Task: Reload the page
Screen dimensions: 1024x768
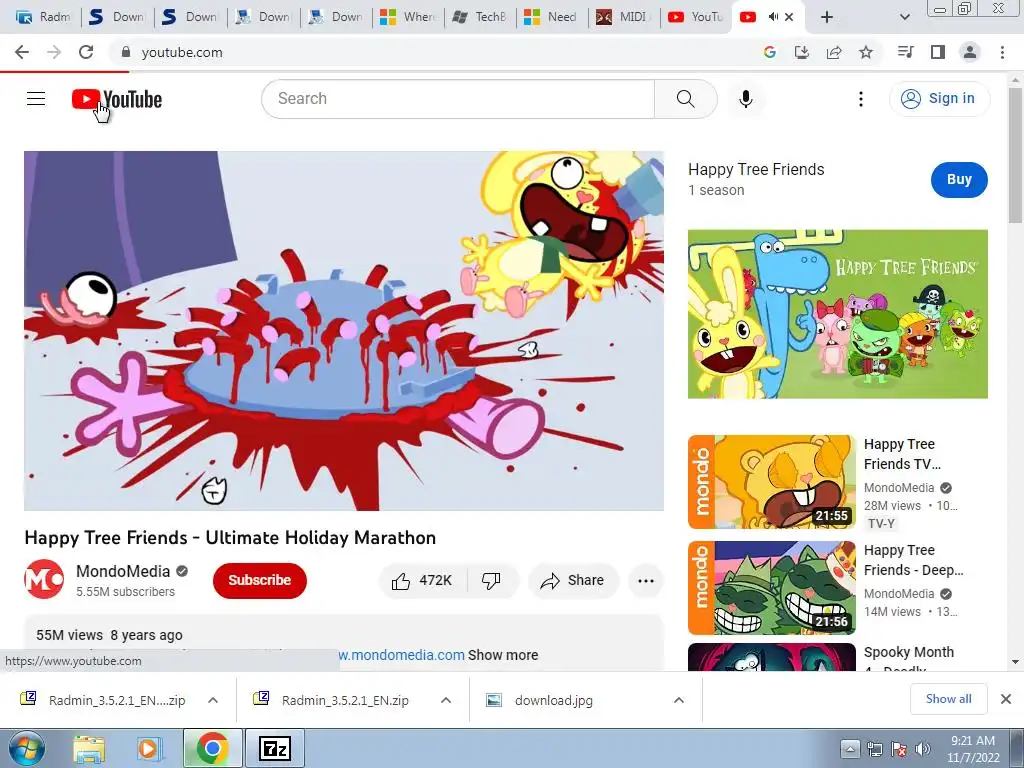Action: tap(86, 52)
